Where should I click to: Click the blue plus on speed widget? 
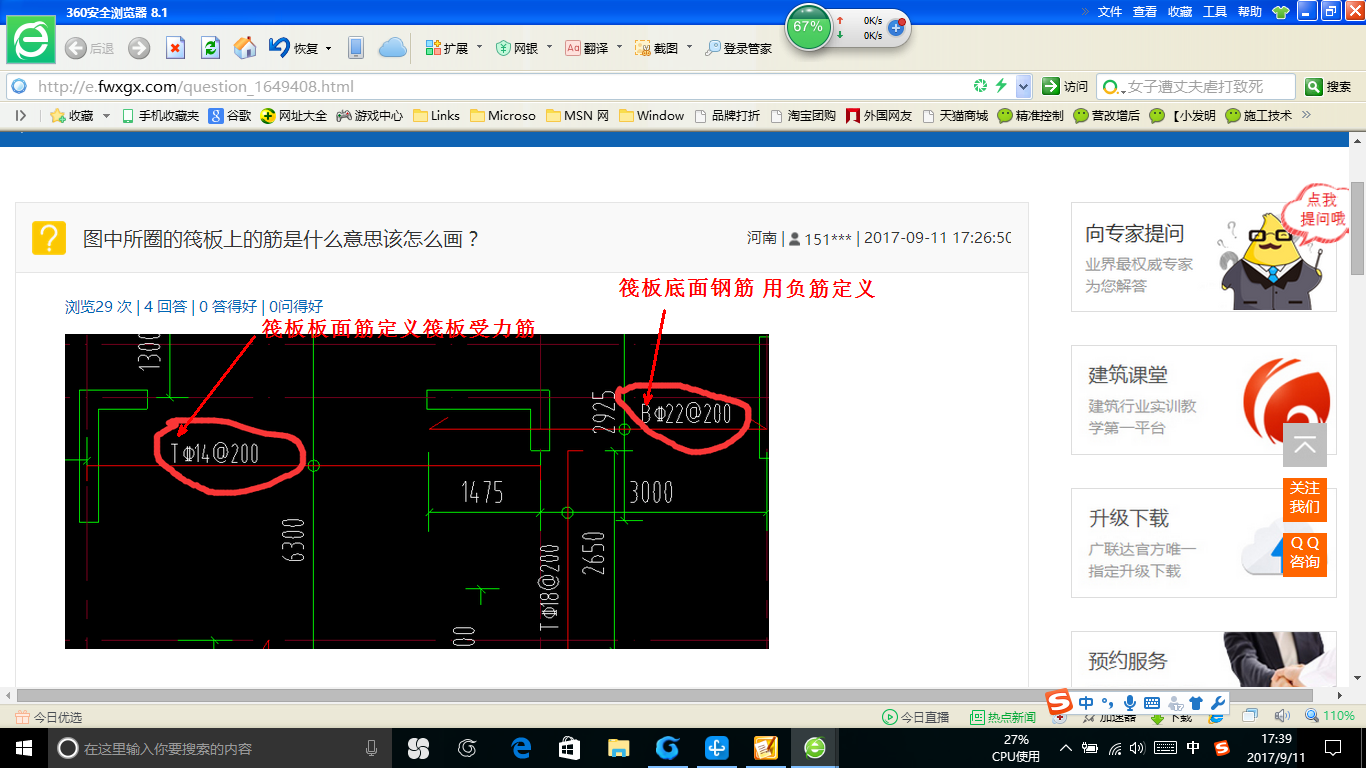(x=896, y=27)
